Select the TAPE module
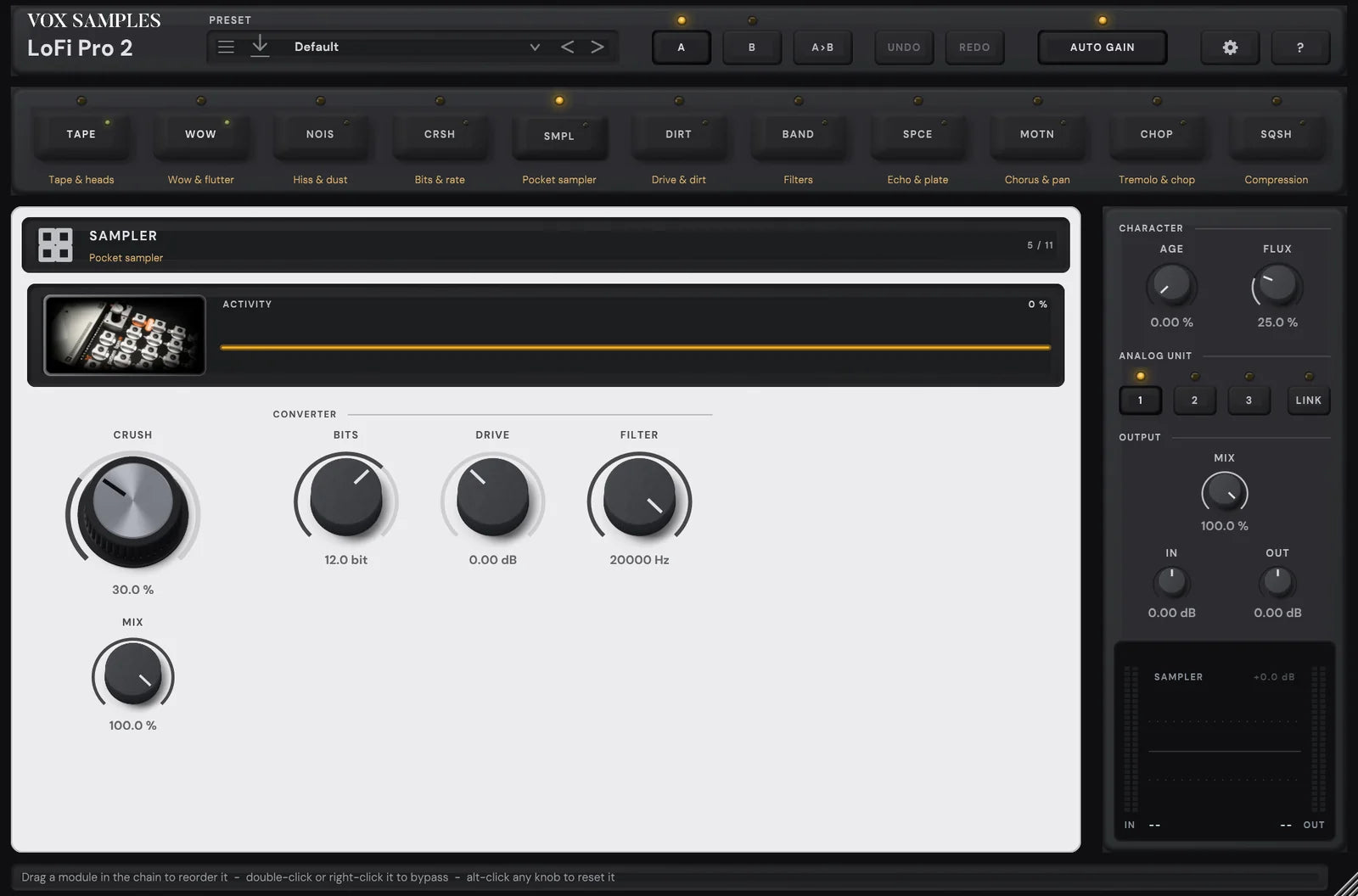This screenshot has width=1358, height=896. [81, 134]
